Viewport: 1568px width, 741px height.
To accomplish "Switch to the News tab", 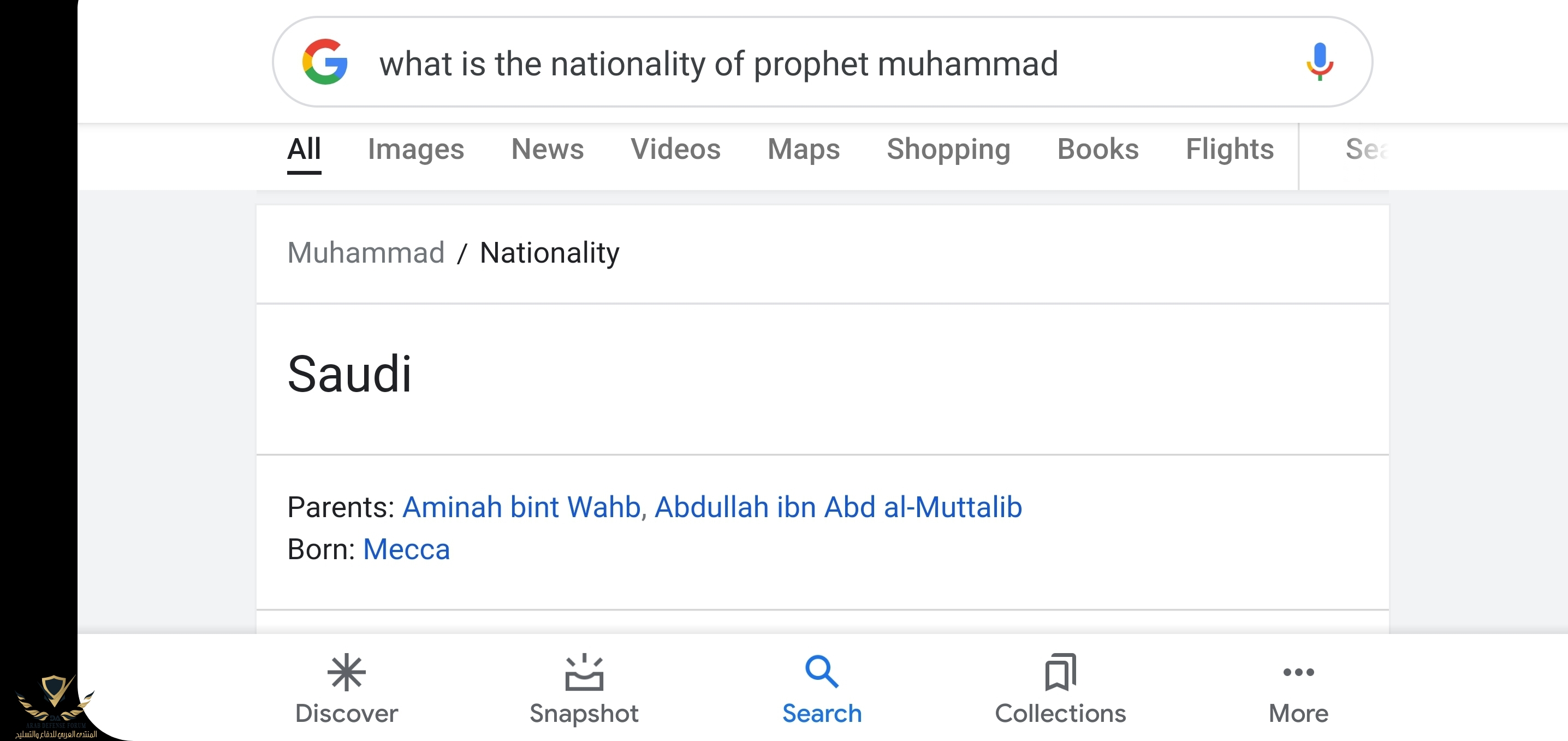I will coord(547,150).
